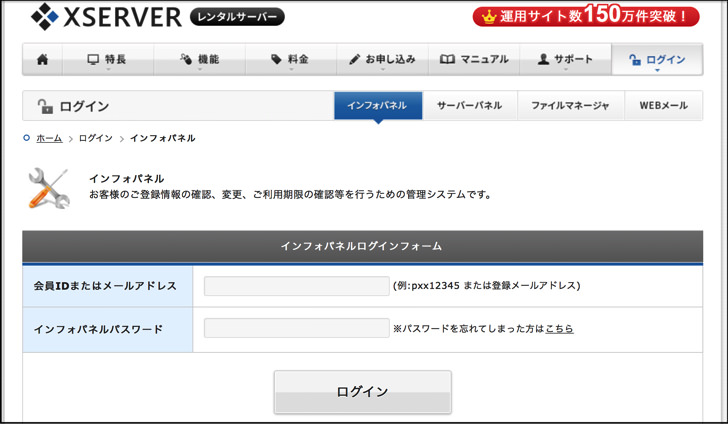Open the ログイン menu in top navigation
This screenshot has height=424, width=728.
tap(657, 59)
